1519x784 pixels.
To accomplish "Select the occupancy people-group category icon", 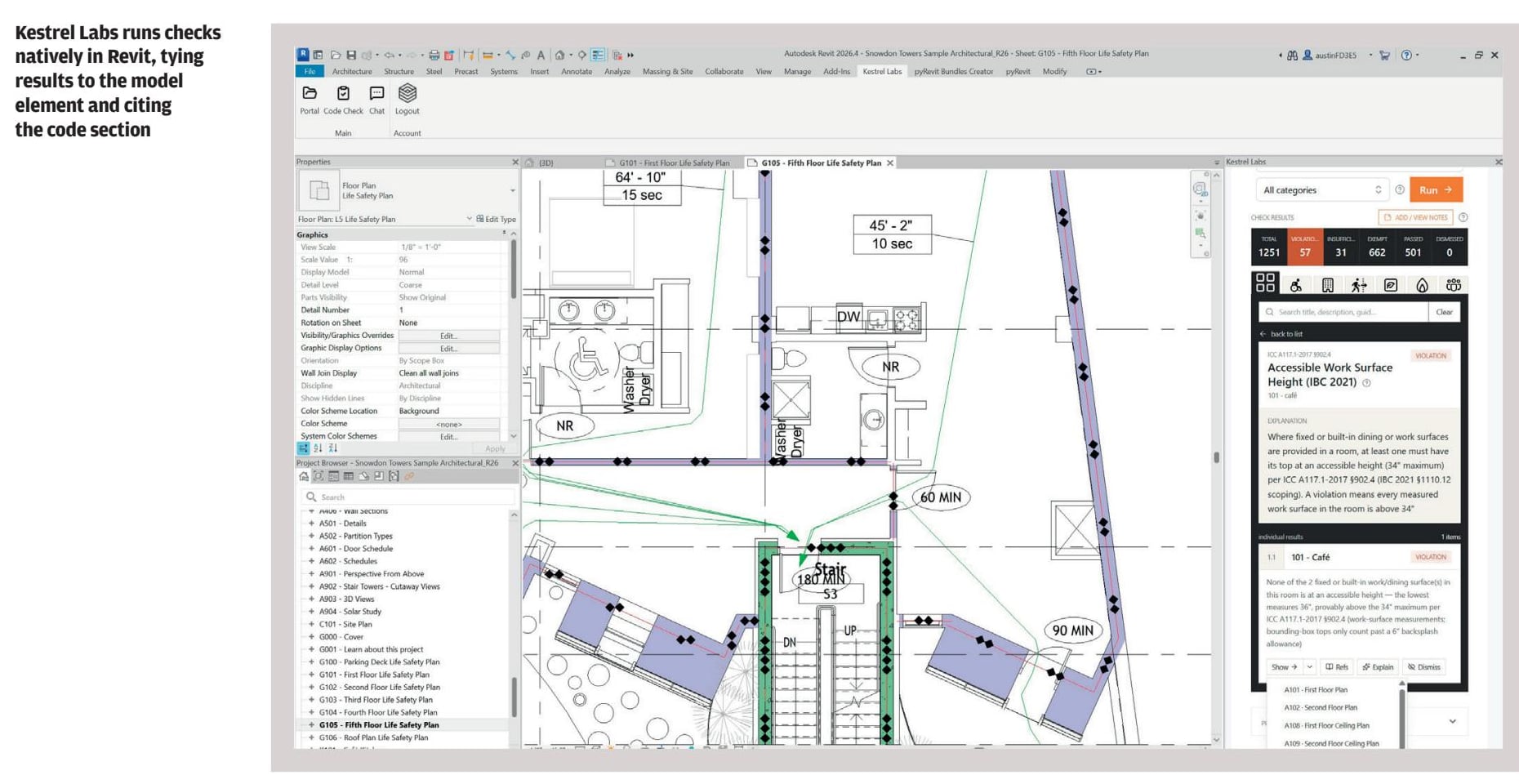I will pyautogui.click(x=1454, y=284).
